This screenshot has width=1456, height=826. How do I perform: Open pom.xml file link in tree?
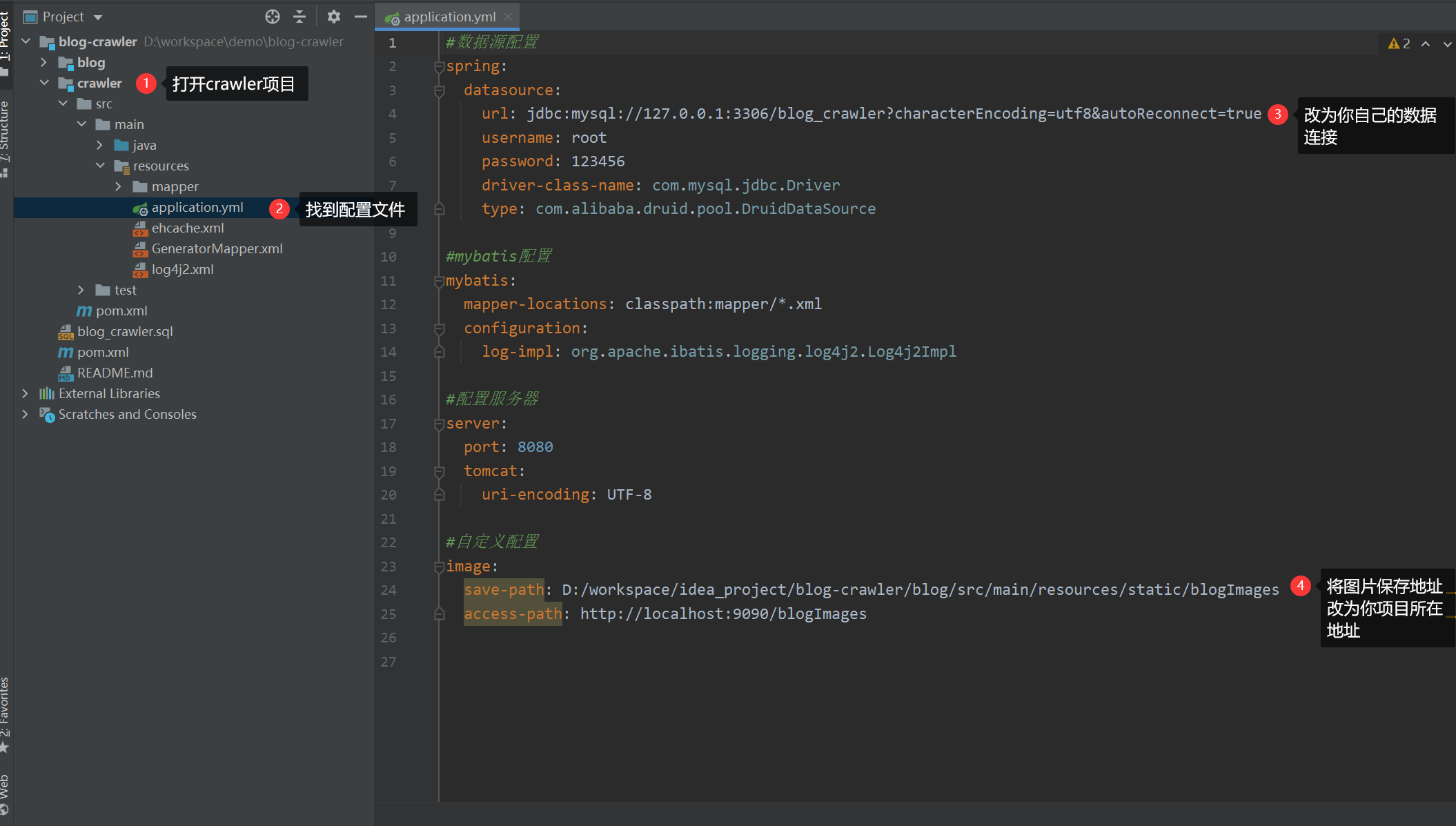121,310
